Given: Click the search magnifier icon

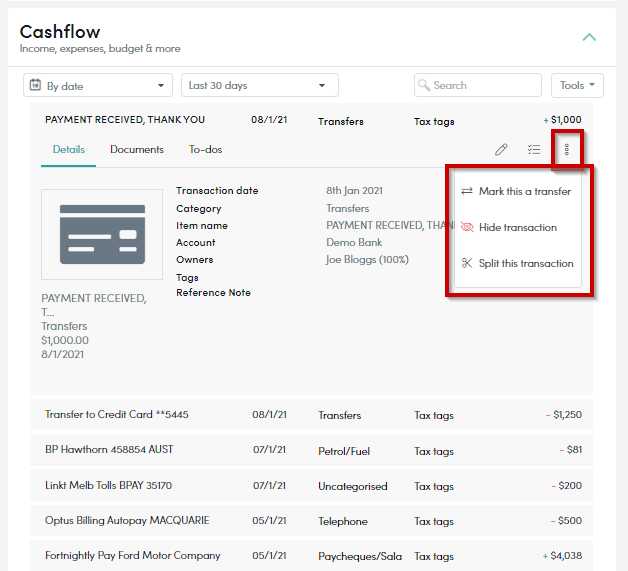Looking at the screenshot, I should [x=424, y=85].
